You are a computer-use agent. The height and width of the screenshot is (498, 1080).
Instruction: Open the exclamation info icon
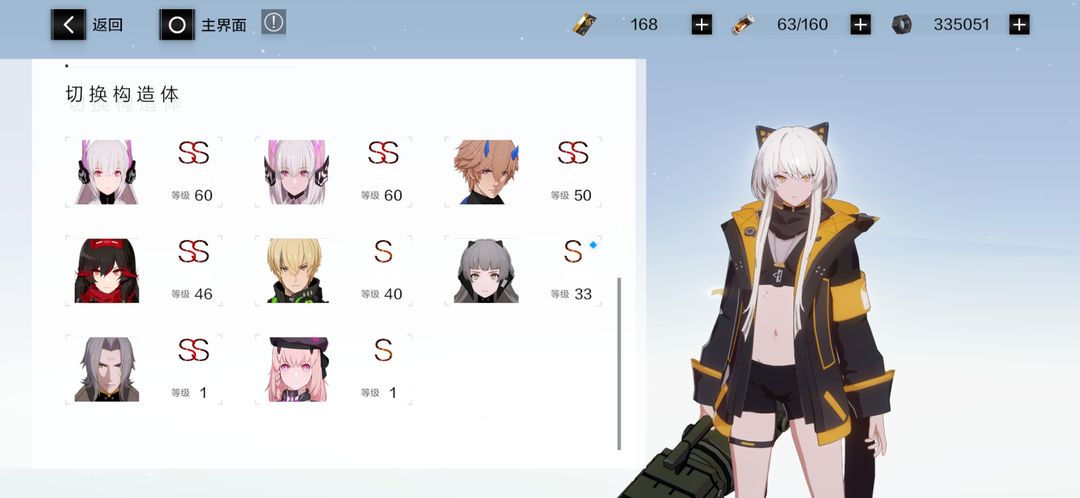click(273, 22)
